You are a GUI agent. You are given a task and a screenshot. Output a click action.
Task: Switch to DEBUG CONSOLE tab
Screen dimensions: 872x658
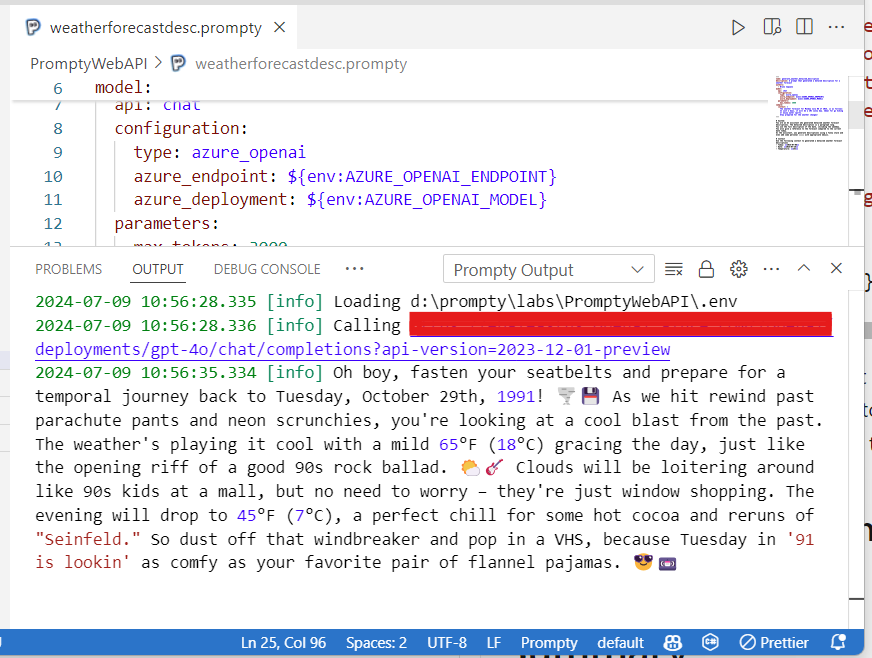tap(267, 269)
